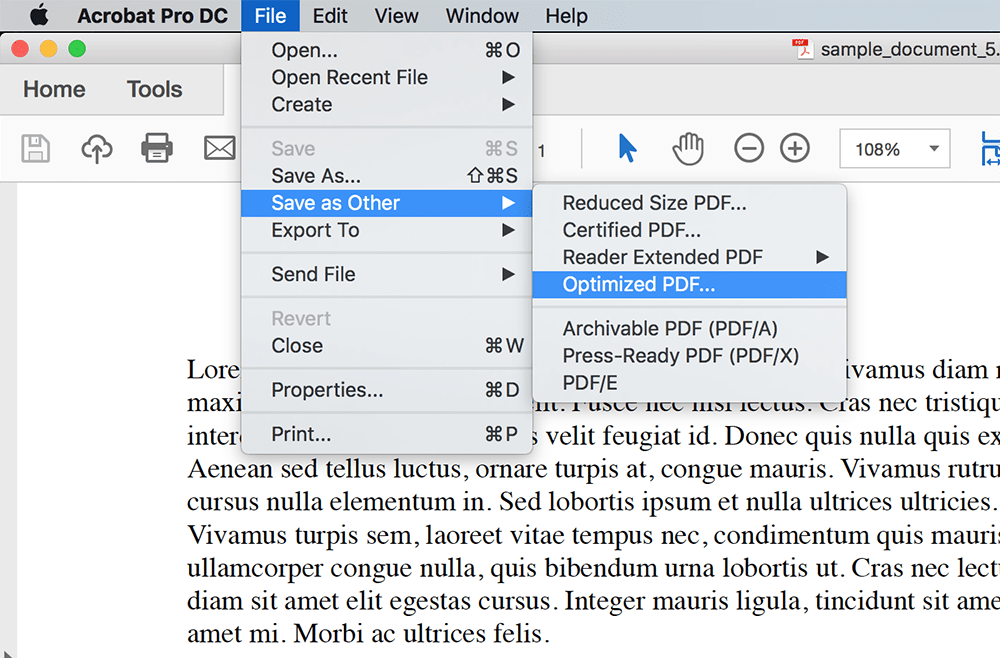This screenshot has width=1000, height=658.
Task: Open Properties... from the File menu
Action: pyautogui.click(x=386, y=390)
